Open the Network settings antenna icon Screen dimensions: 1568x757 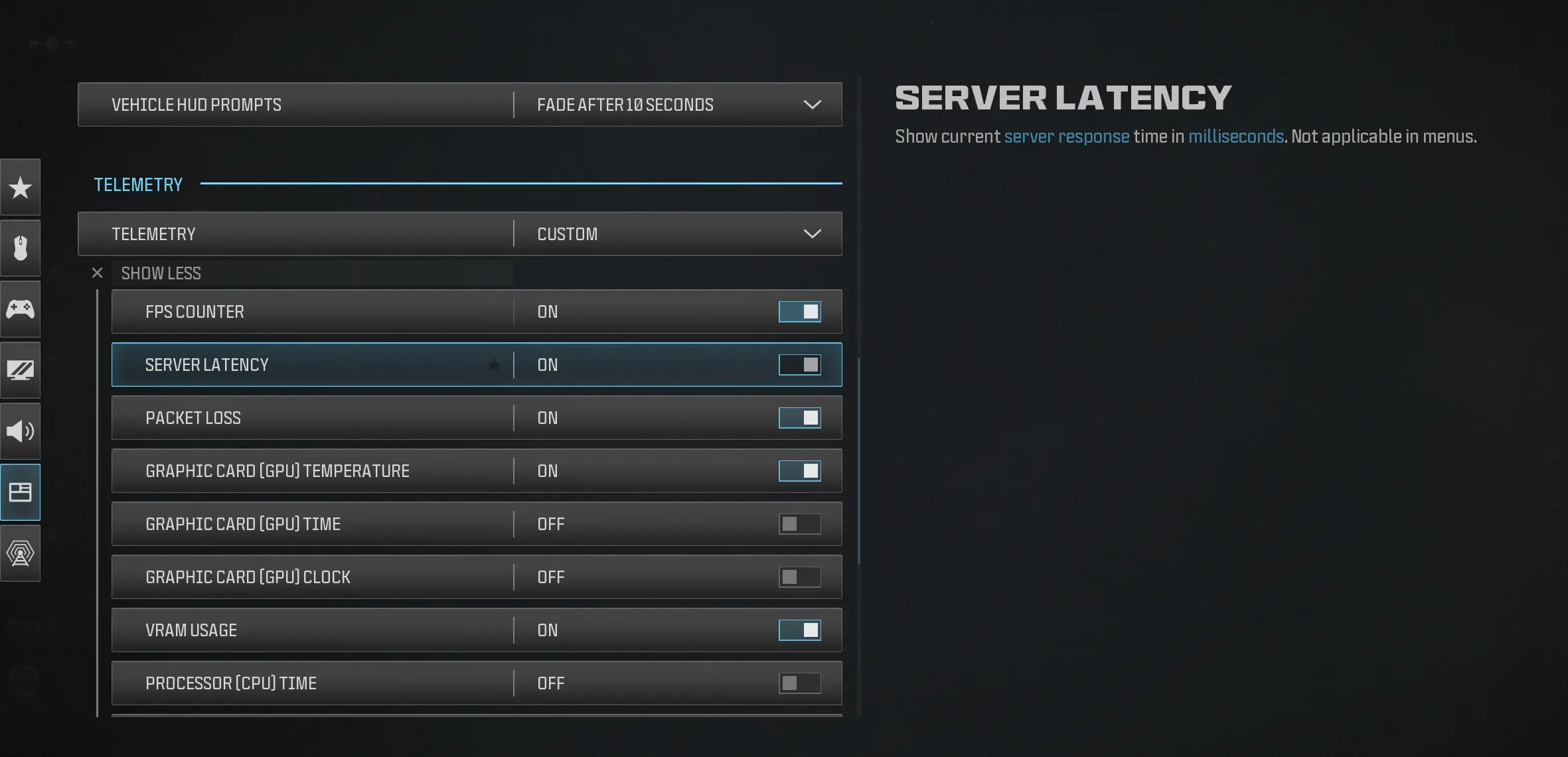pos(20,553)
